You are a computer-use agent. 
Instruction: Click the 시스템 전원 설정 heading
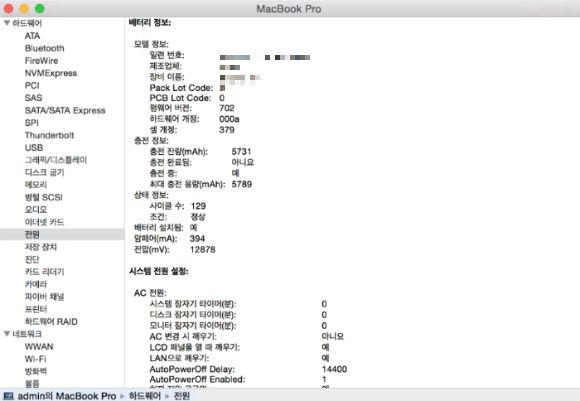coord(159,272)
